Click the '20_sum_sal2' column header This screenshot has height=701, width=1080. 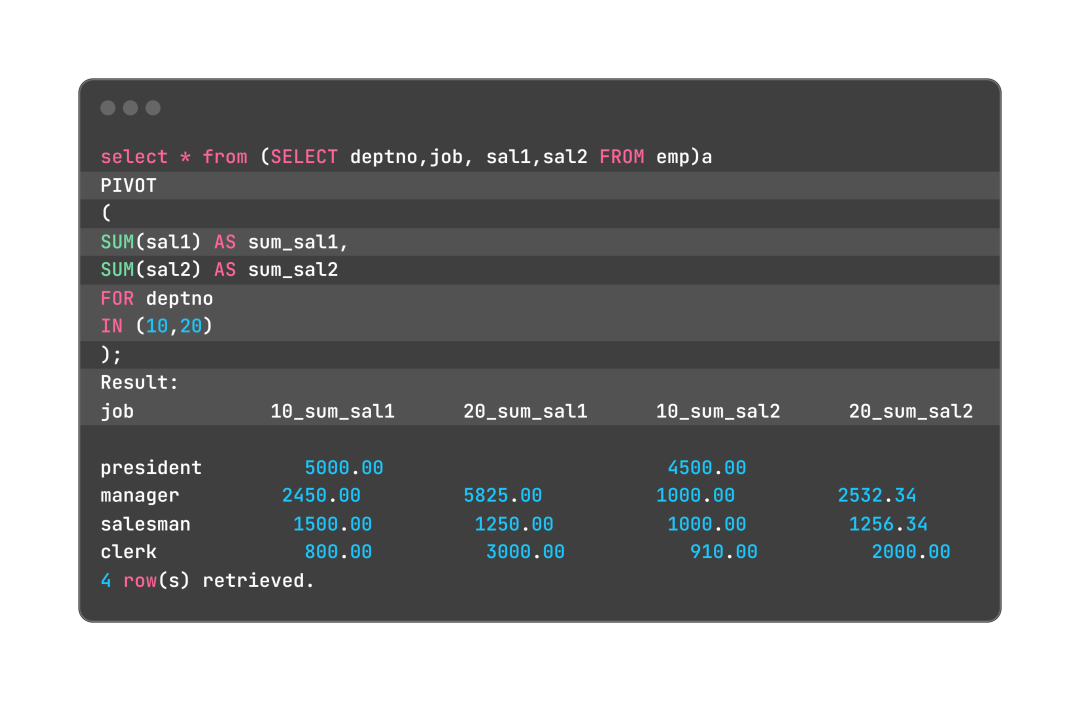point(911,411)
